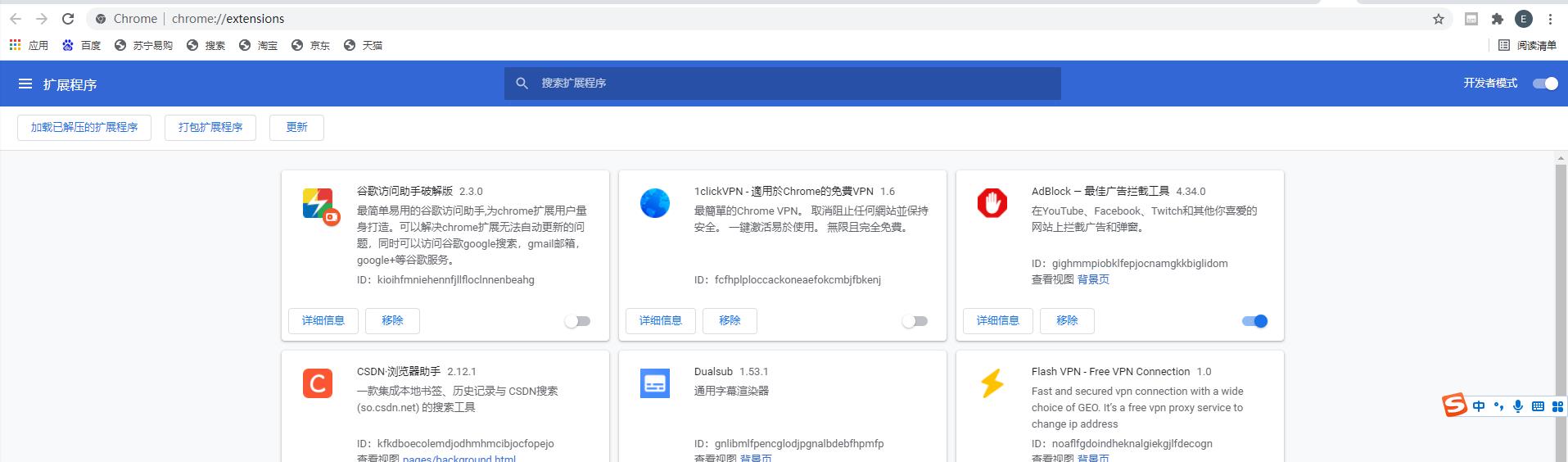Click the 1clickVPN globe icon

(655, 203)
